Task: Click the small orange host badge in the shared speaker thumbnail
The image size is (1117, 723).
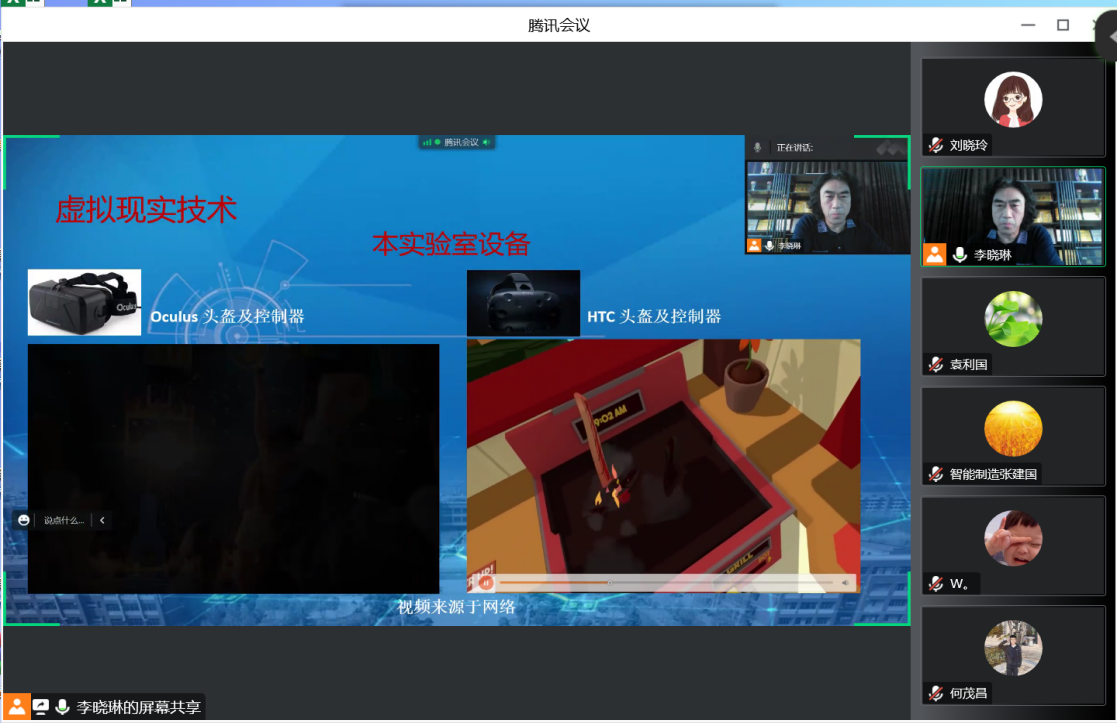Action: [754, 246]
